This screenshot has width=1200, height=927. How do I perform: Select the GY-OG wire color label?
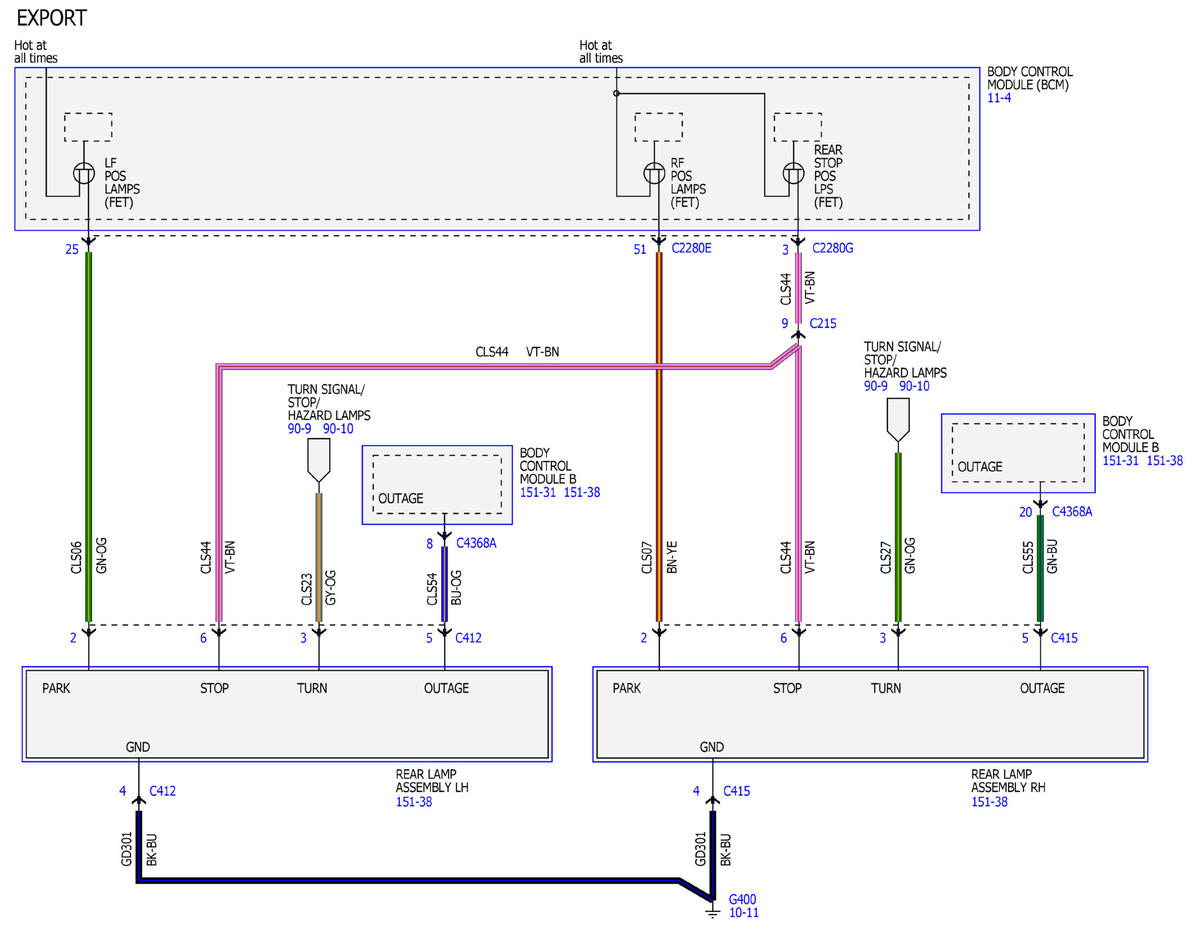[x=332, y=589]
